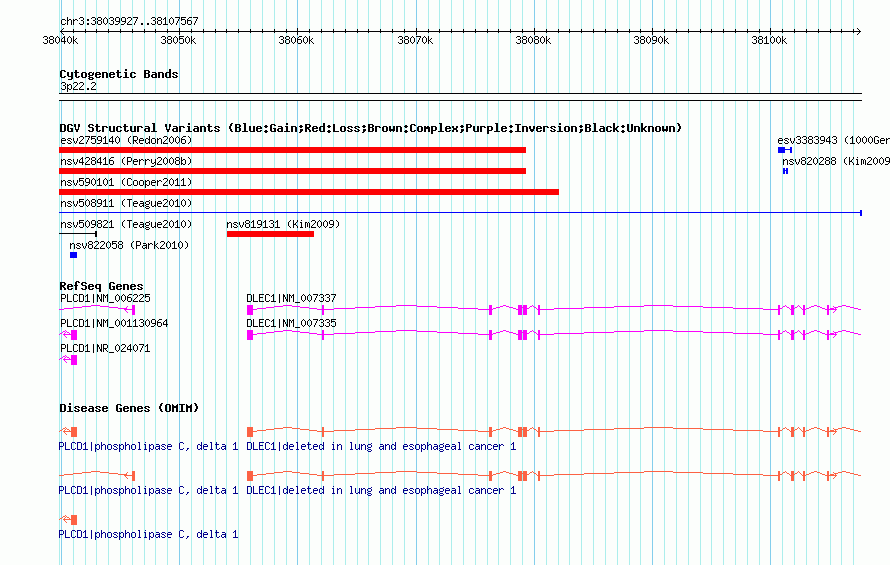Open the nsv509821 (Teague2010) label
This screenshot has width=890, height=565.
pos(126,224)
